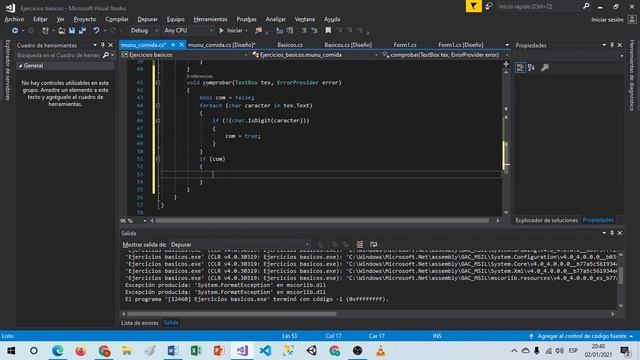Switch to munu_comida.cs [Diseño] tab
Image resolution: width=640 pixels, height=360 pixels.
[x=221, y=45]
